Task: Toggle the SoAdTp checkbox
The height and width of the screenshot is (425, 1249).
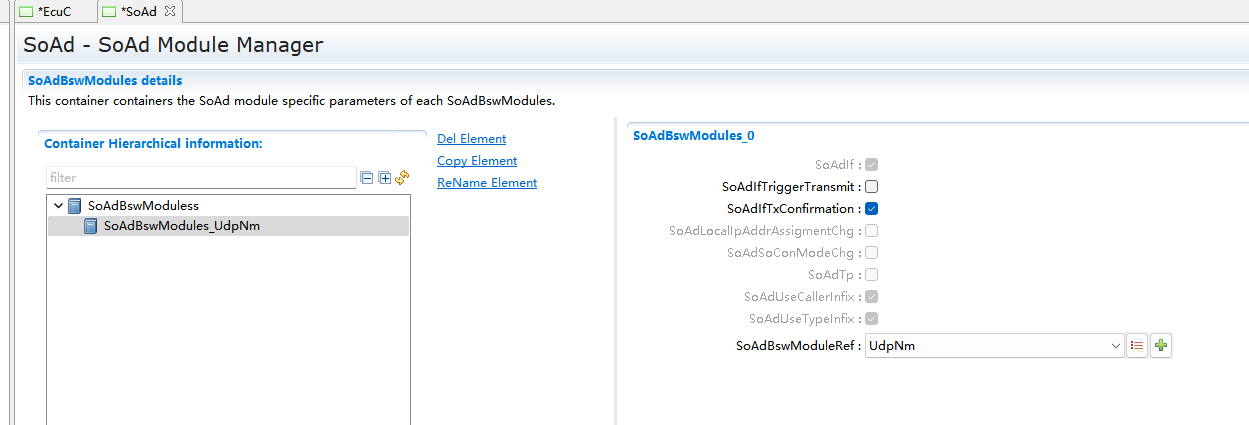Action: [x=871, y=275]
